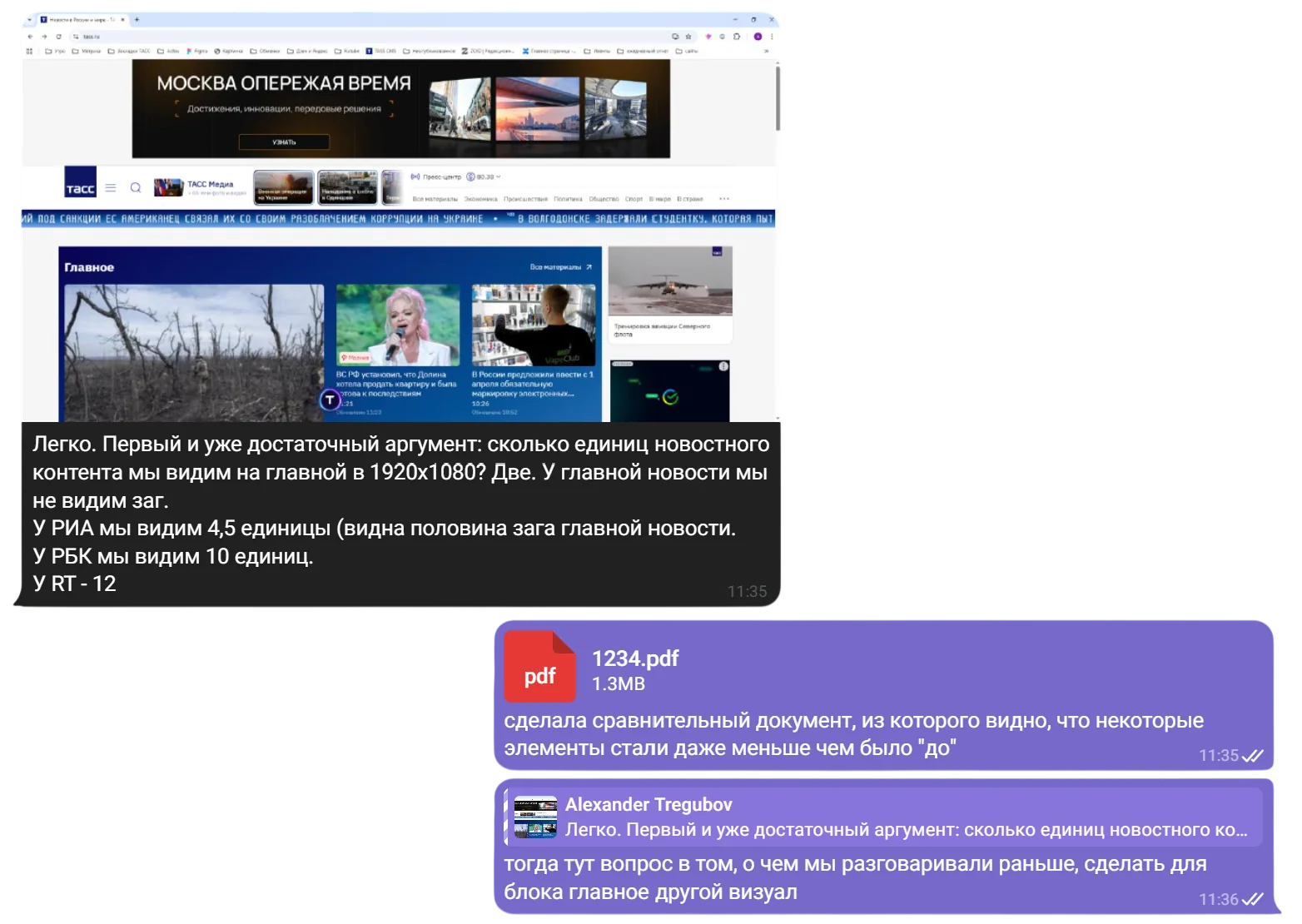Expand hidden bookmarks with the double-chevron
The height and width of the screenshot is (924, 1302).
point(766,51)
